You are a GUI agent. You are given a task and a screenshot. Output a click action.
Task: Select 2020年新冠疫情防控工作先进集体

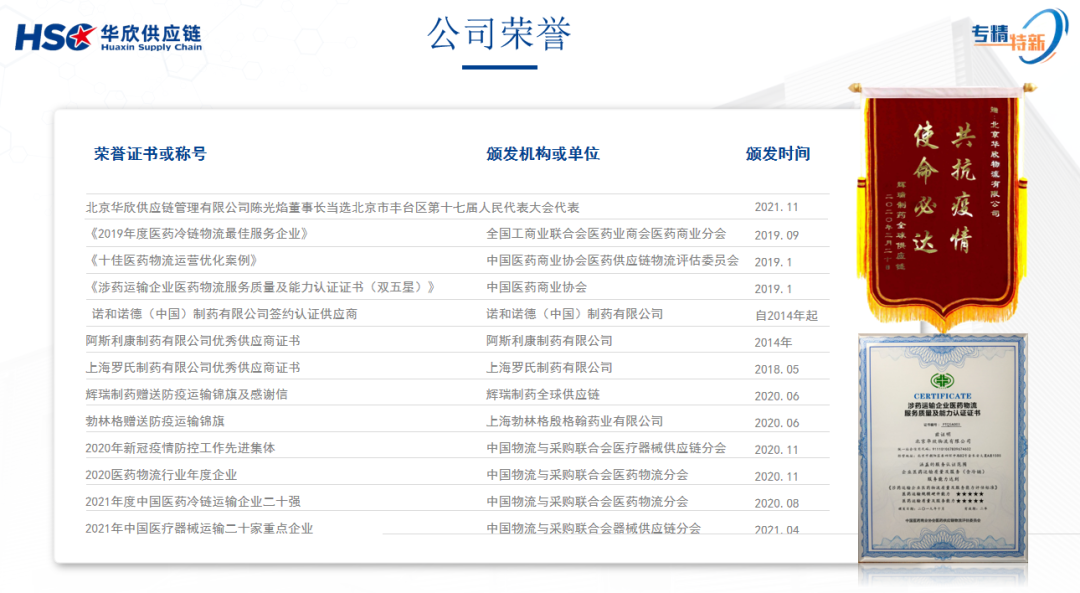[x=180, y=449]
